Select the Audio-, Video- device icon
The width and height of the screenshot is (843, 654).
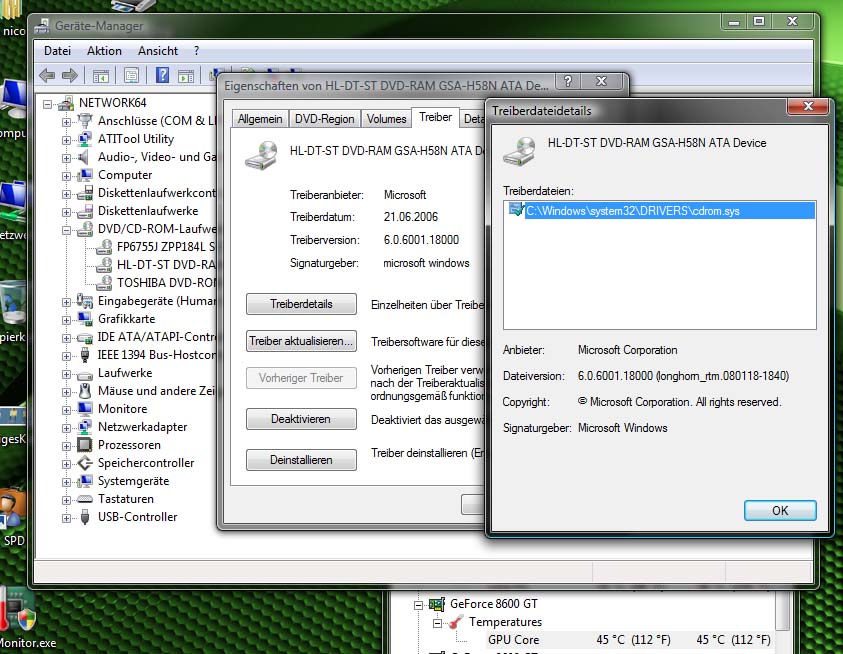84,157
